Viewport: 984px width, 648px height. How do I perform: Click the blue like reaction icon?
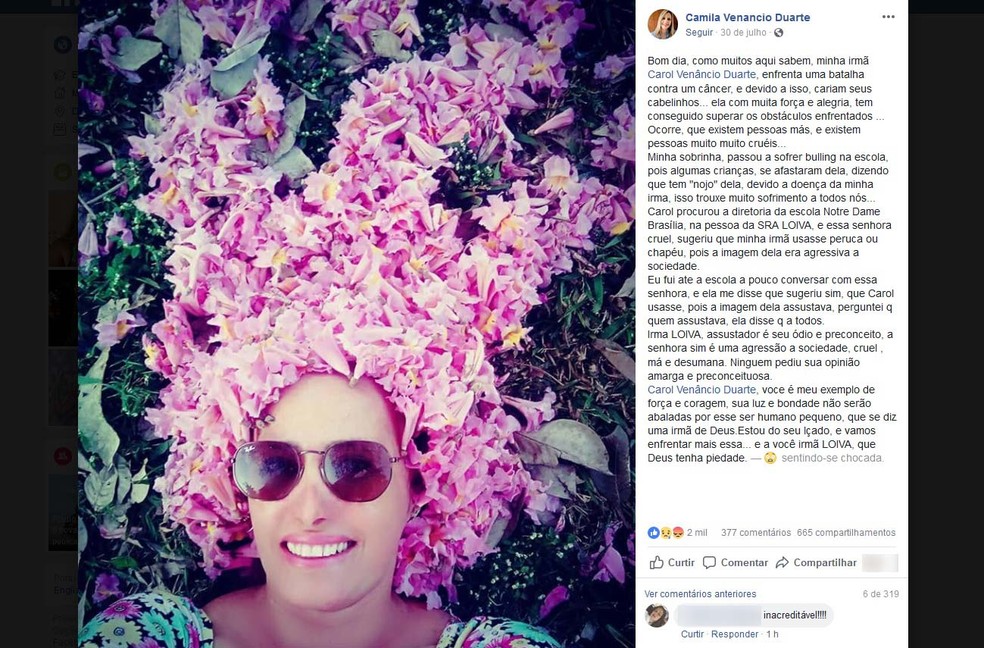(x=653, y=533)
